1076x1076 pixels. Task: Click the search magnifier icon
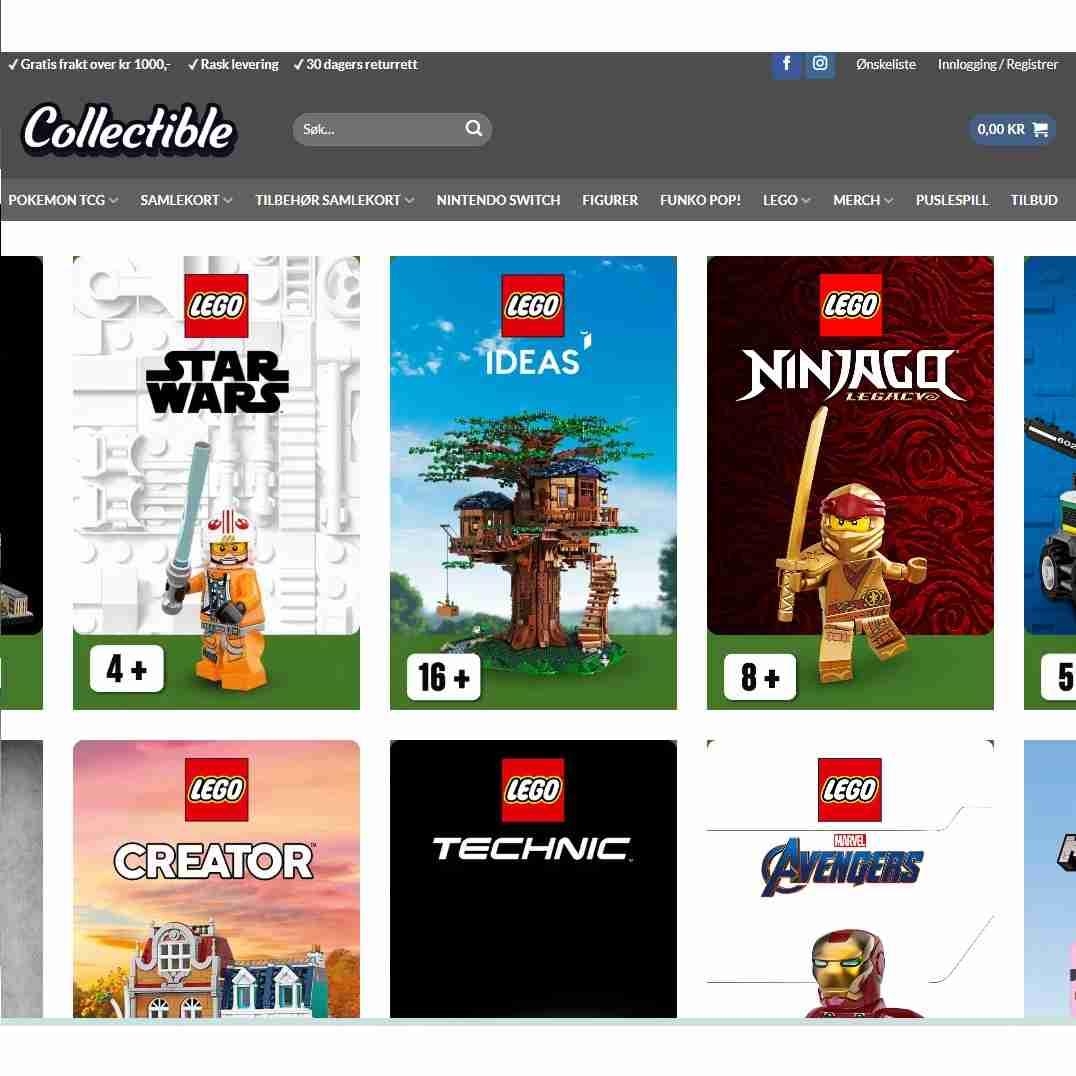473,128
